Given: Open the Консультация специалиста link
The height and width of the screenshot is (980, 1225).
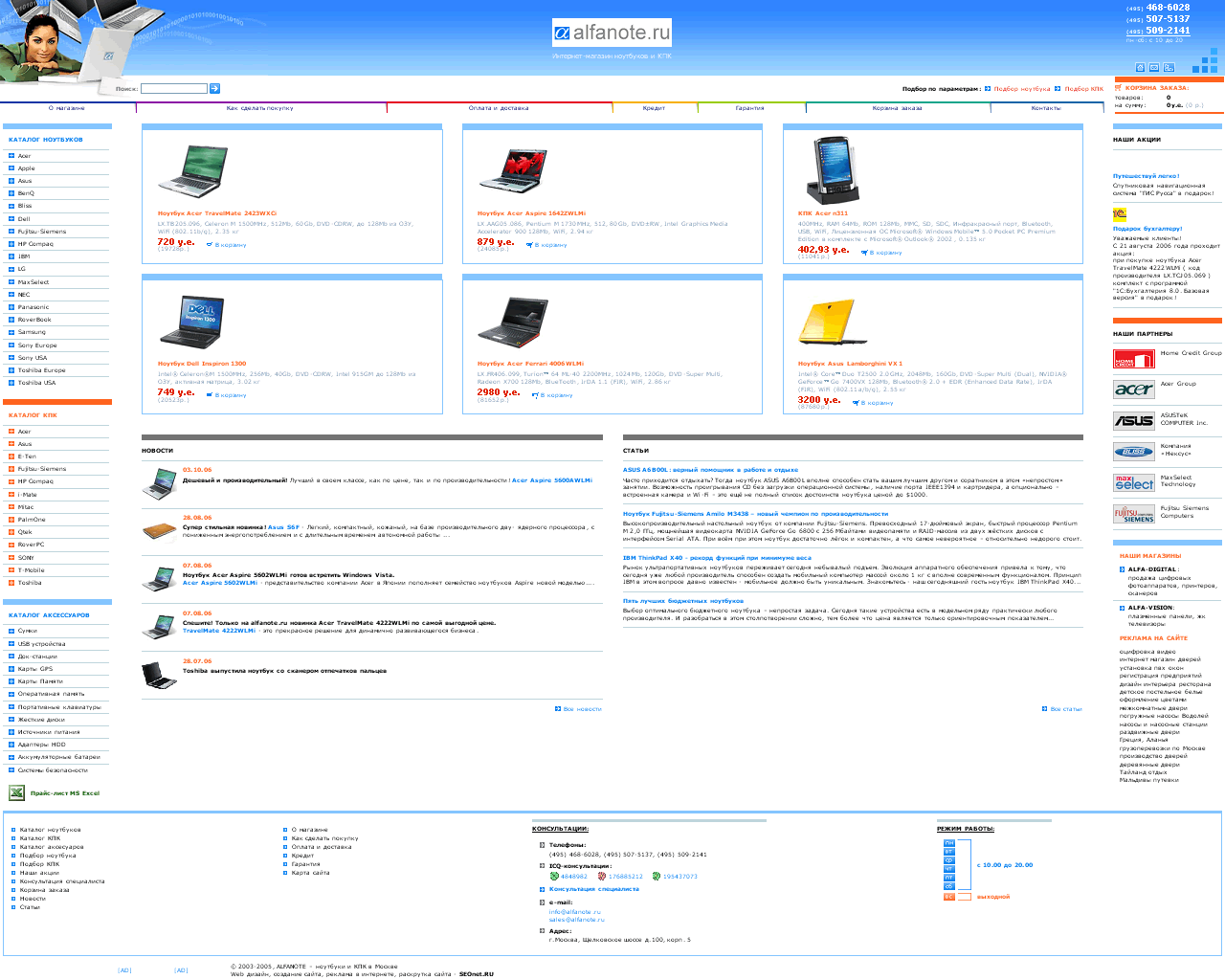Looking at the screenshot, I should click(594, 889).
